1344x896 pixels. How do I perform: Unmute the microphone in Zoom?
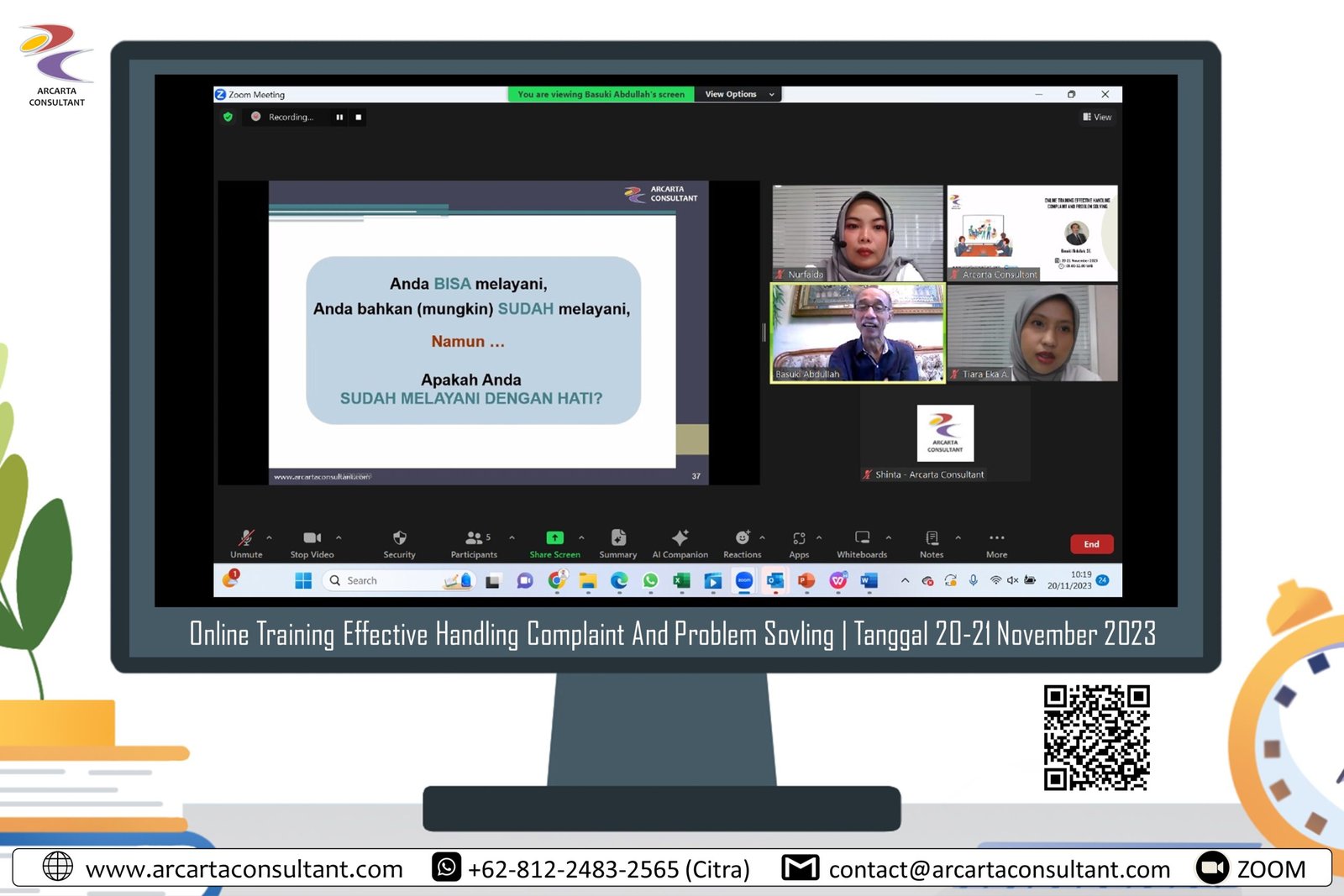click(x=246, y=539)
